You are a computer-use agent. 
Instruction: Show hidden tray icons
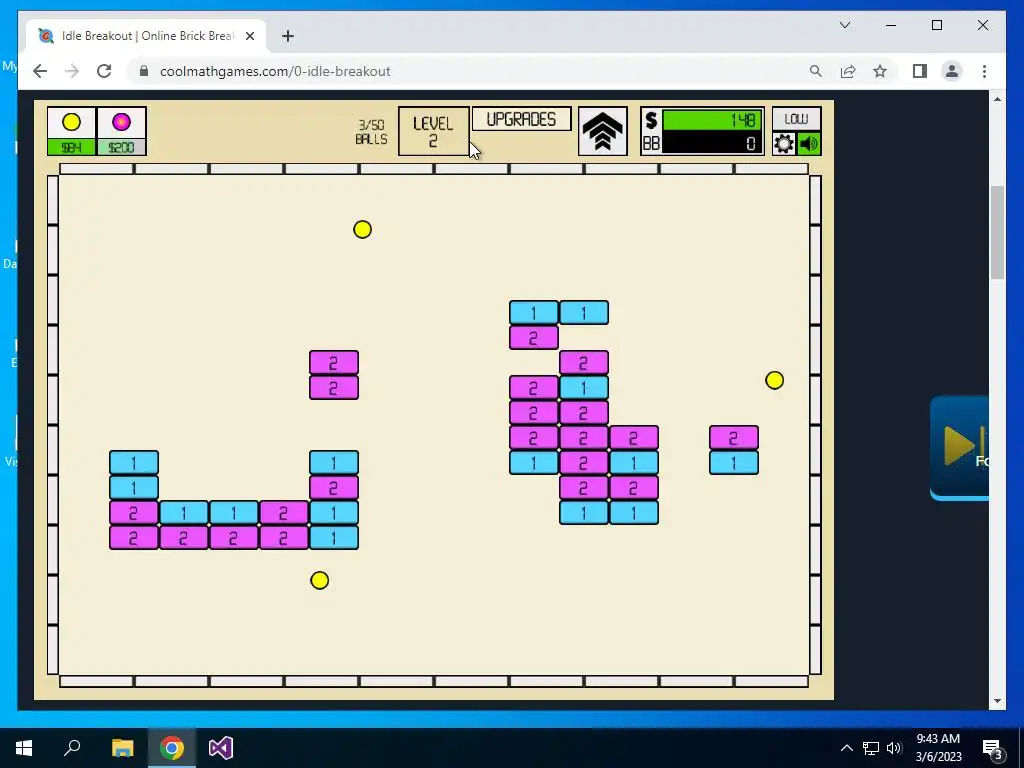point(846,748)
